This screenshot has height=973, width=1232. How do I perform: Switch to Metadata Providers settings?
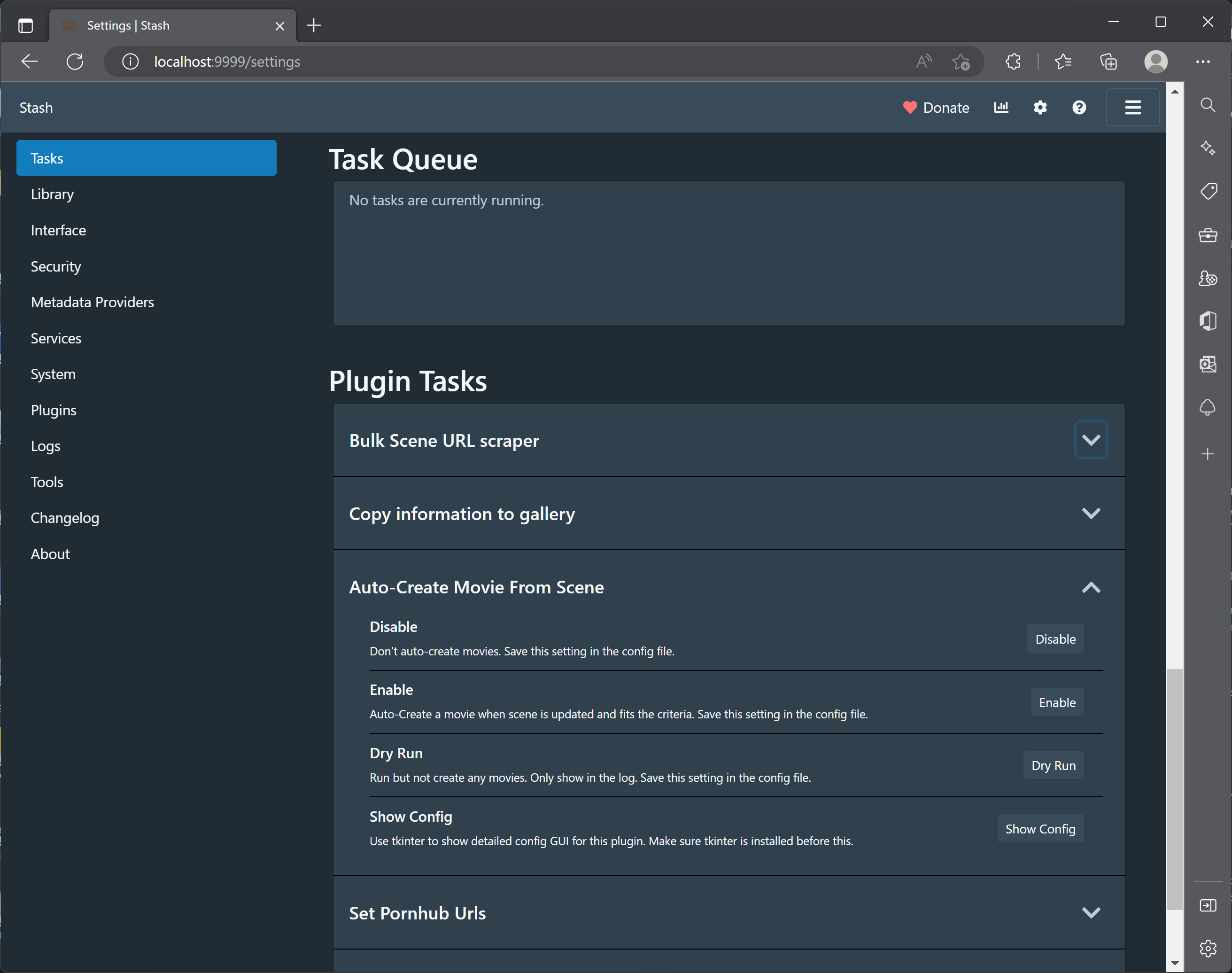(x=92, y=302)
